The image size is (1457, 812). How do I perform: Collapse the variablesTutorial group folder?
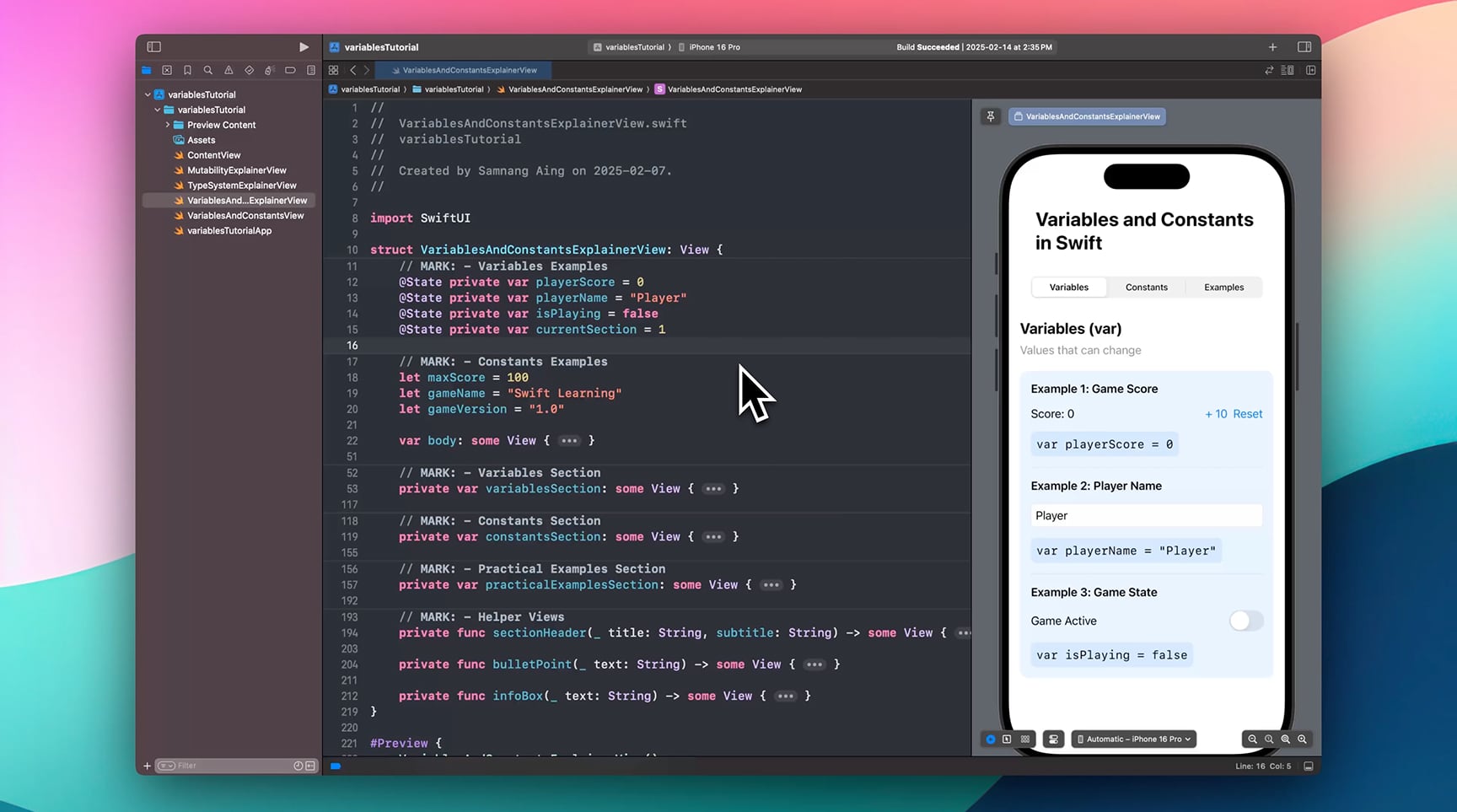(158, 110)
